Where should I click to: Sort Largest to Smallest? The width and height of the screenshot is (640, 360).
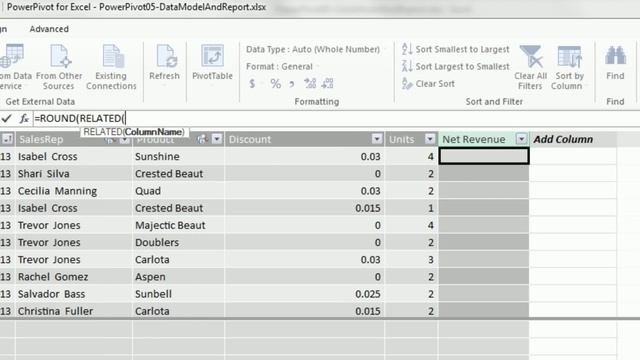pyautogui.click(x=456, y=66)
